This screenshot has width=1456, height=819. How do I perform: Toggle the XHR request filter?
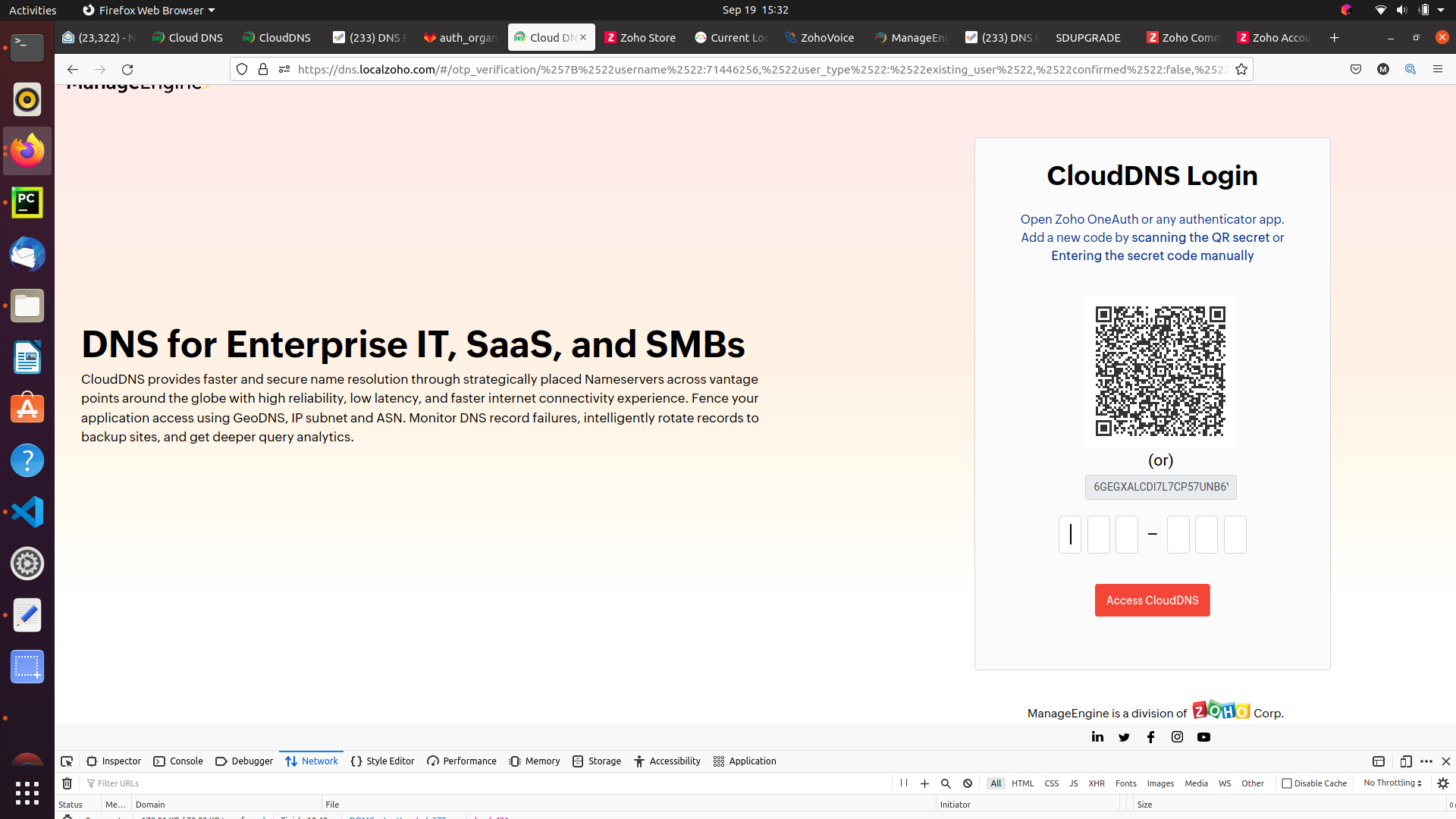click(1097, 783)
